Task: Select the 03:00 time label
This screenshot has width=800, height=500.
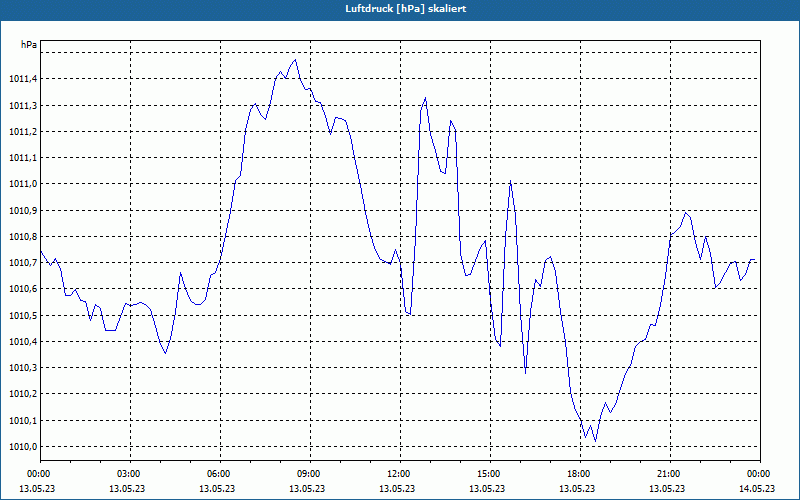Action: (130, 474)
